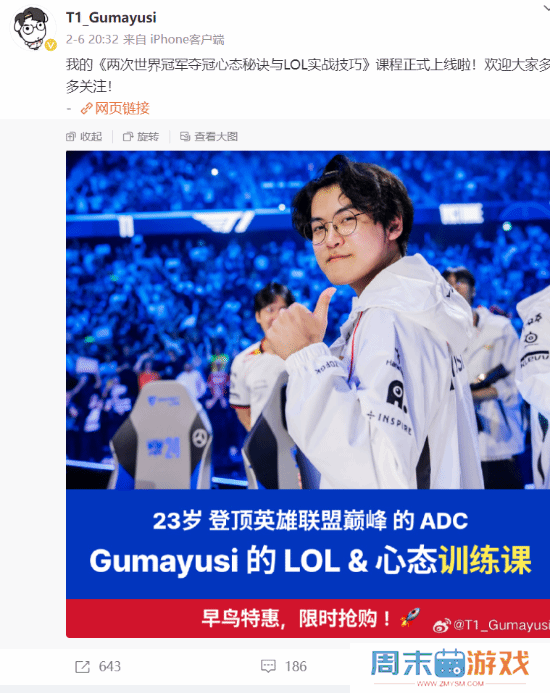The image size is (550, 693).
Task: Open the 643 reposts count
Action: [110, 666]
